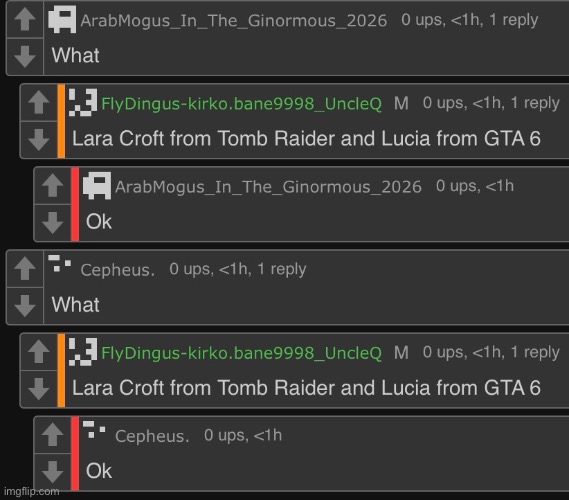Downvote second FlyDingus Lara Croft reply
569x500 pixels.
coord(39,389)
